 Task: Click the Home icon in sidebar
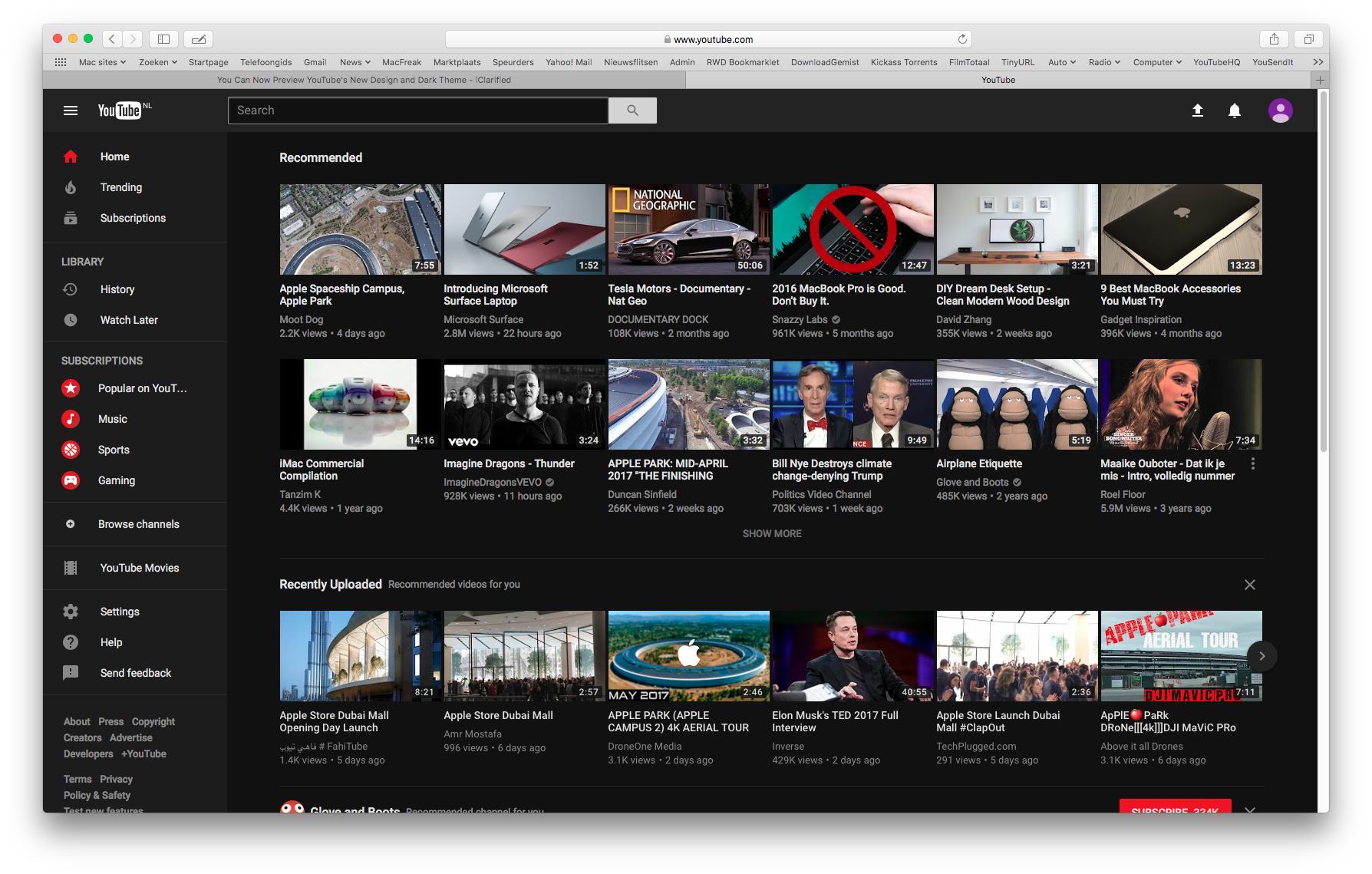[71, 157]
